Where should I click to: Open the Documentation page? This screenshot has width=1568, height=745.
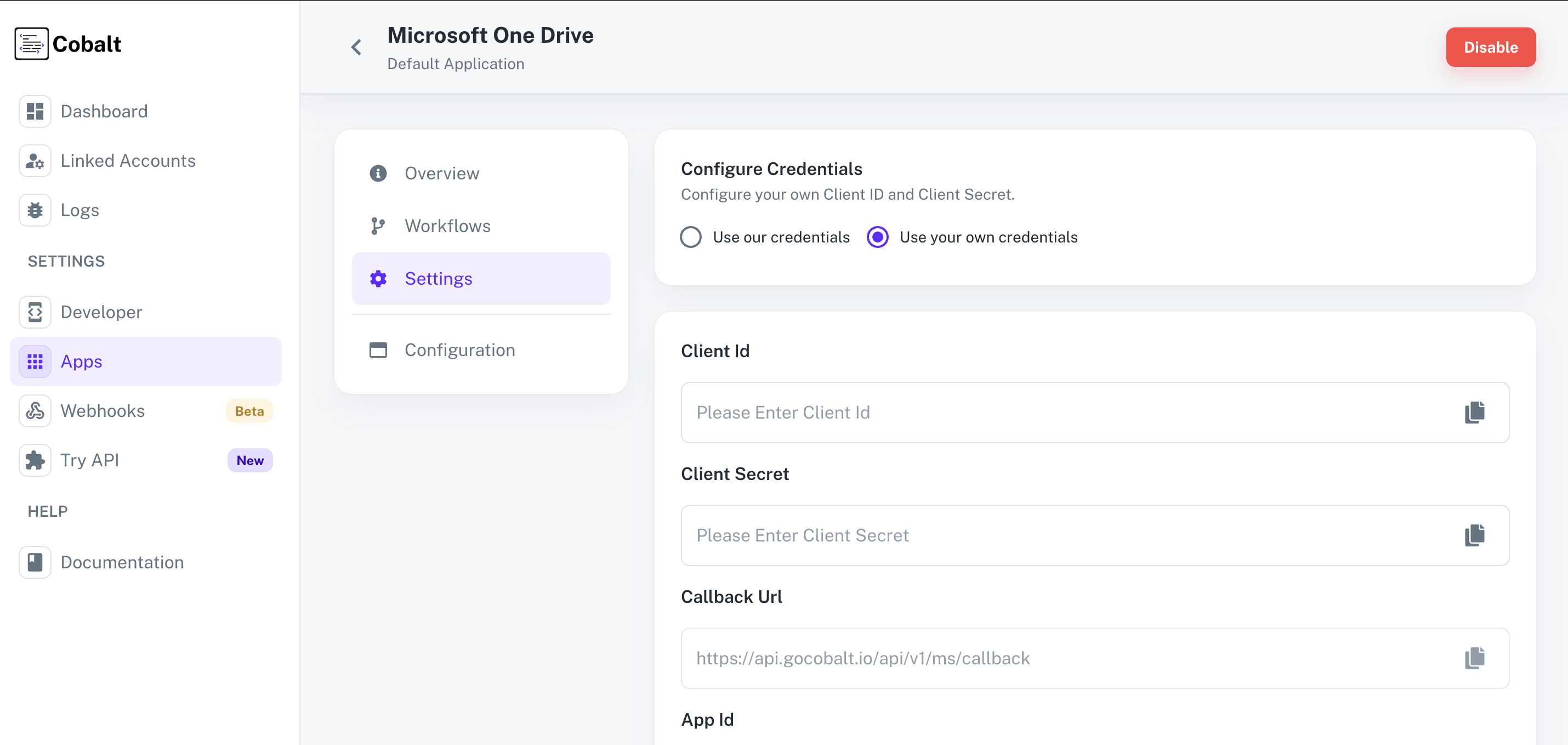tap(122, 562)
